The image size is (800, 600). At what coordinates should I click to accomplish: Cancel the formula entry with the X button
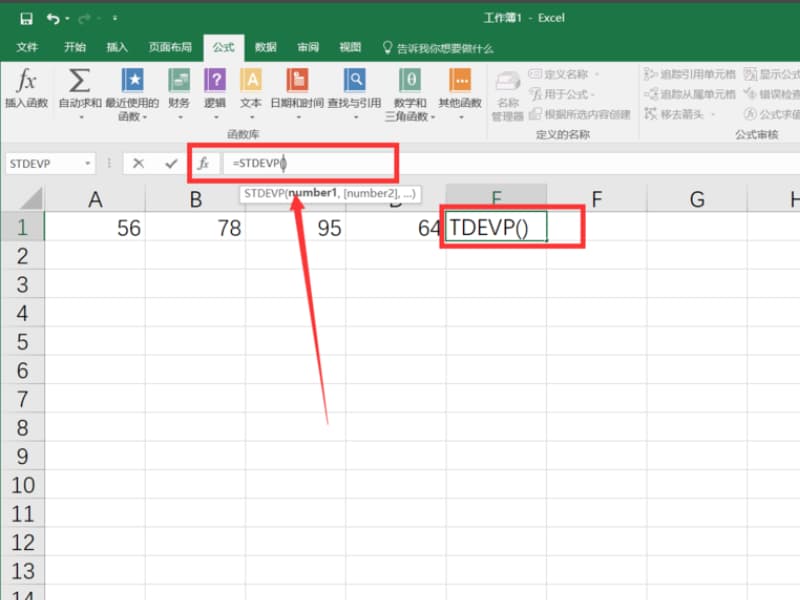[x=138, y=163]
